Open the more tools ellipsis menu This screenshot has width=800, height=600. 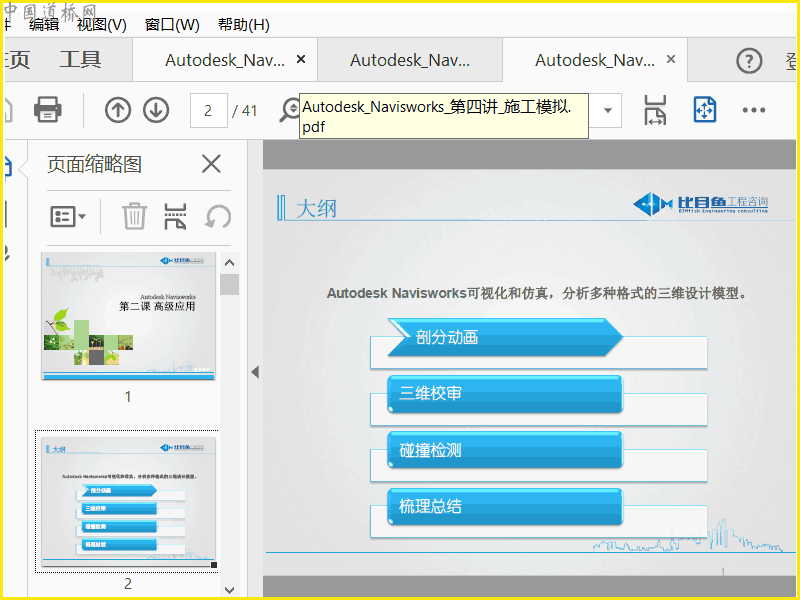click(754, 110)
